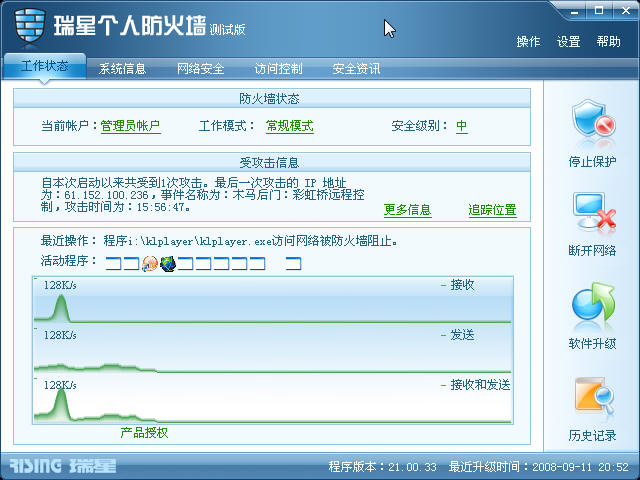This screenshot has width=640, height=480.
Task: Click the 管理员帐户 account link
Action: pyautogui.click(x=130, y=126)
